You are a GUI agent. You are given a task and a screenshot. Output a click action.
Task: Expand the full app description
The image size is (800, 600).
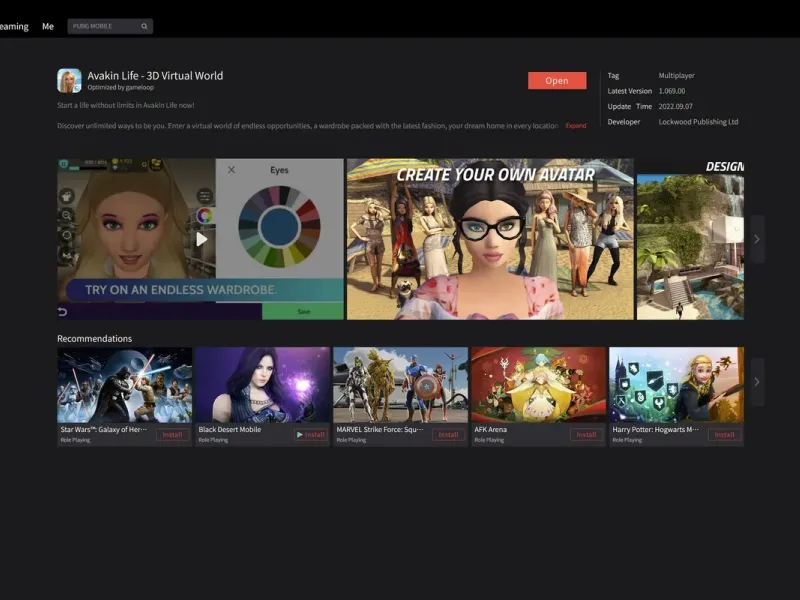576,126
